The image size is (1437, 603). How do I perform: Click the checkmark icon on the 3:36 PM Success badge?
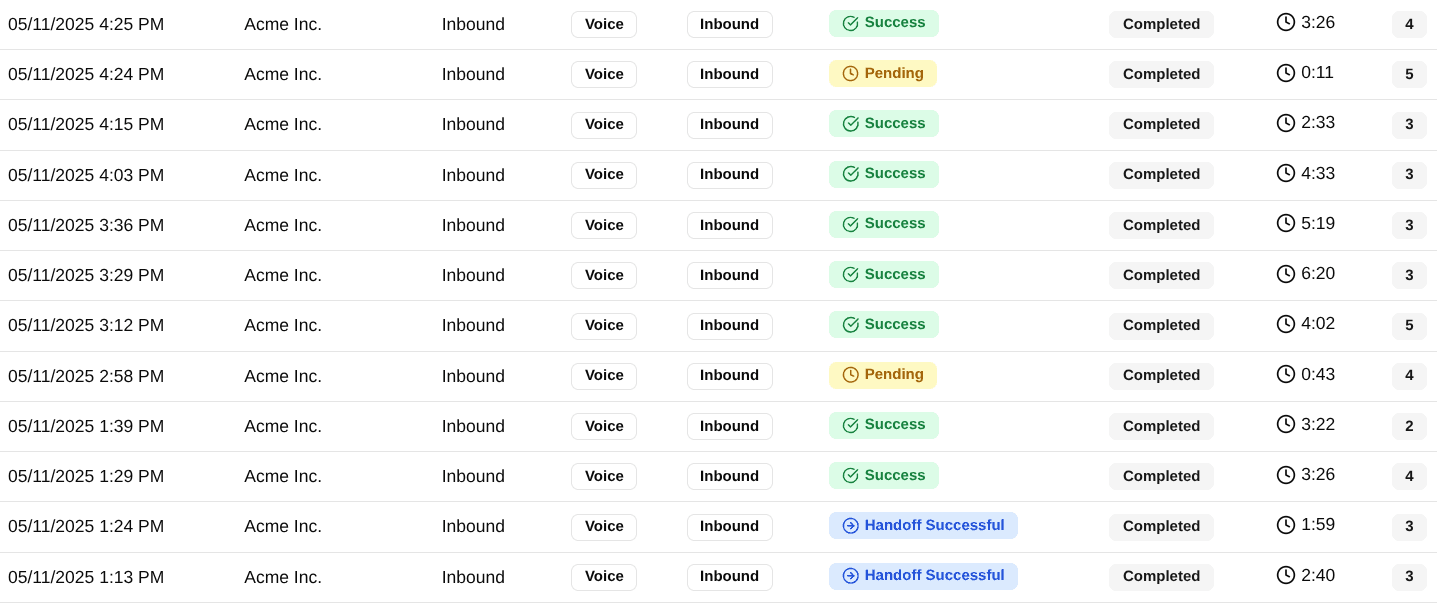tap(851, 224)
